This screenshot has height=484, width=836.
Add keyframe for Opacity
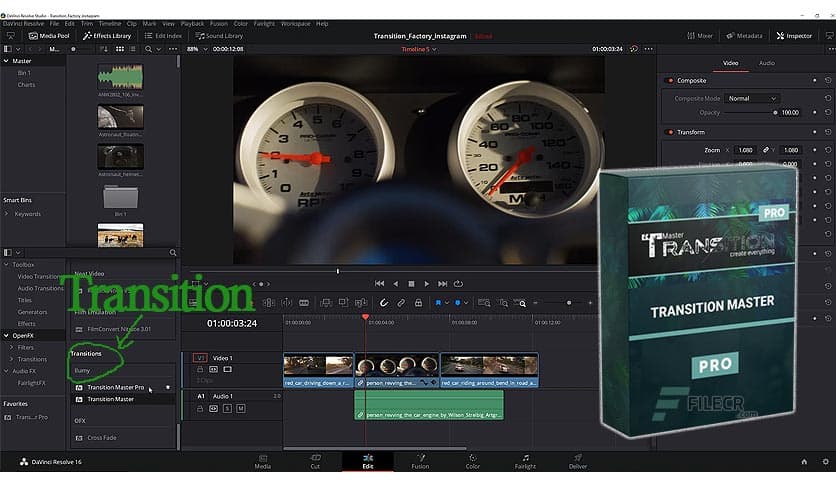815,112
